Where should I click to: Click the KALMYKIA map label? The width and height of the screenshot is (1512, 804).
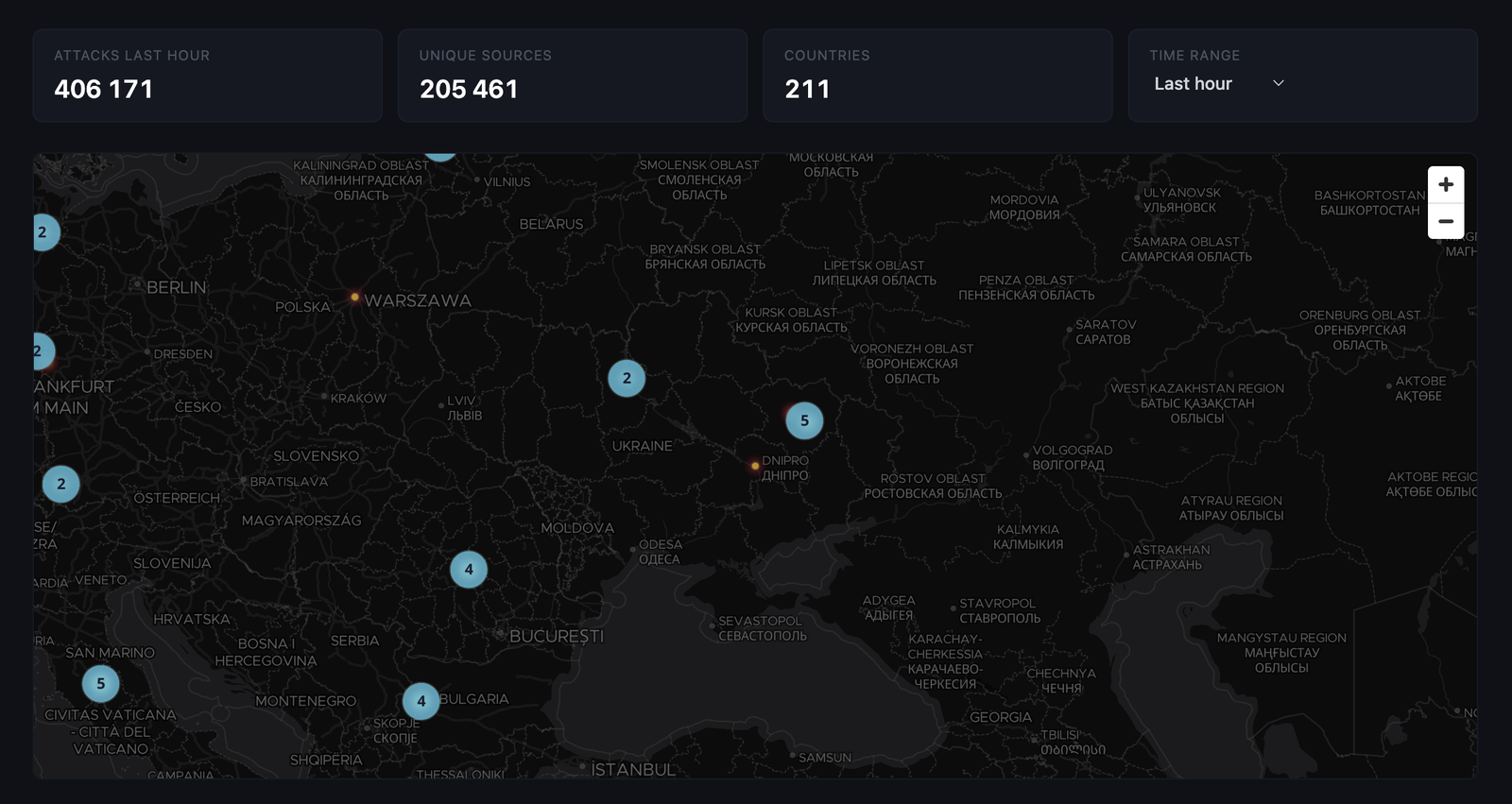[x=1028, y=529]
